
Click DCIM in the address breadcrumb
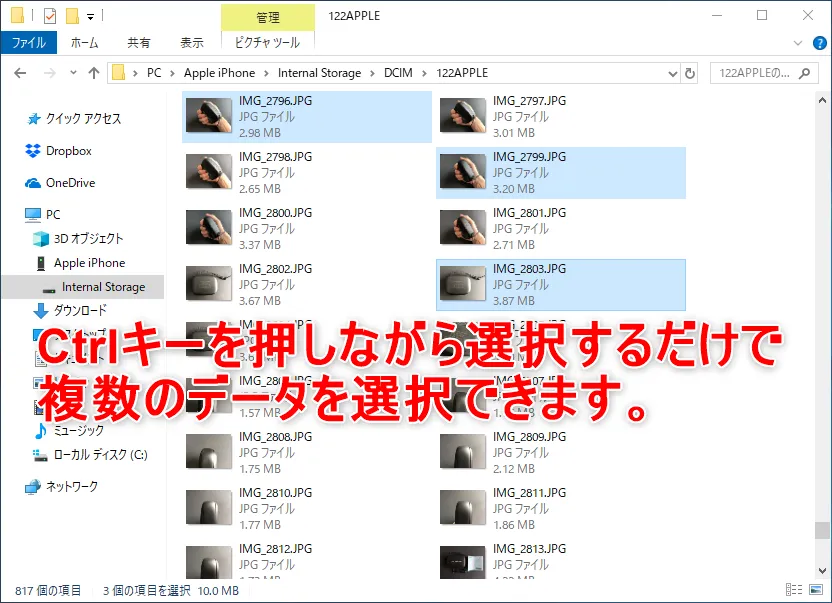point(398,73)
